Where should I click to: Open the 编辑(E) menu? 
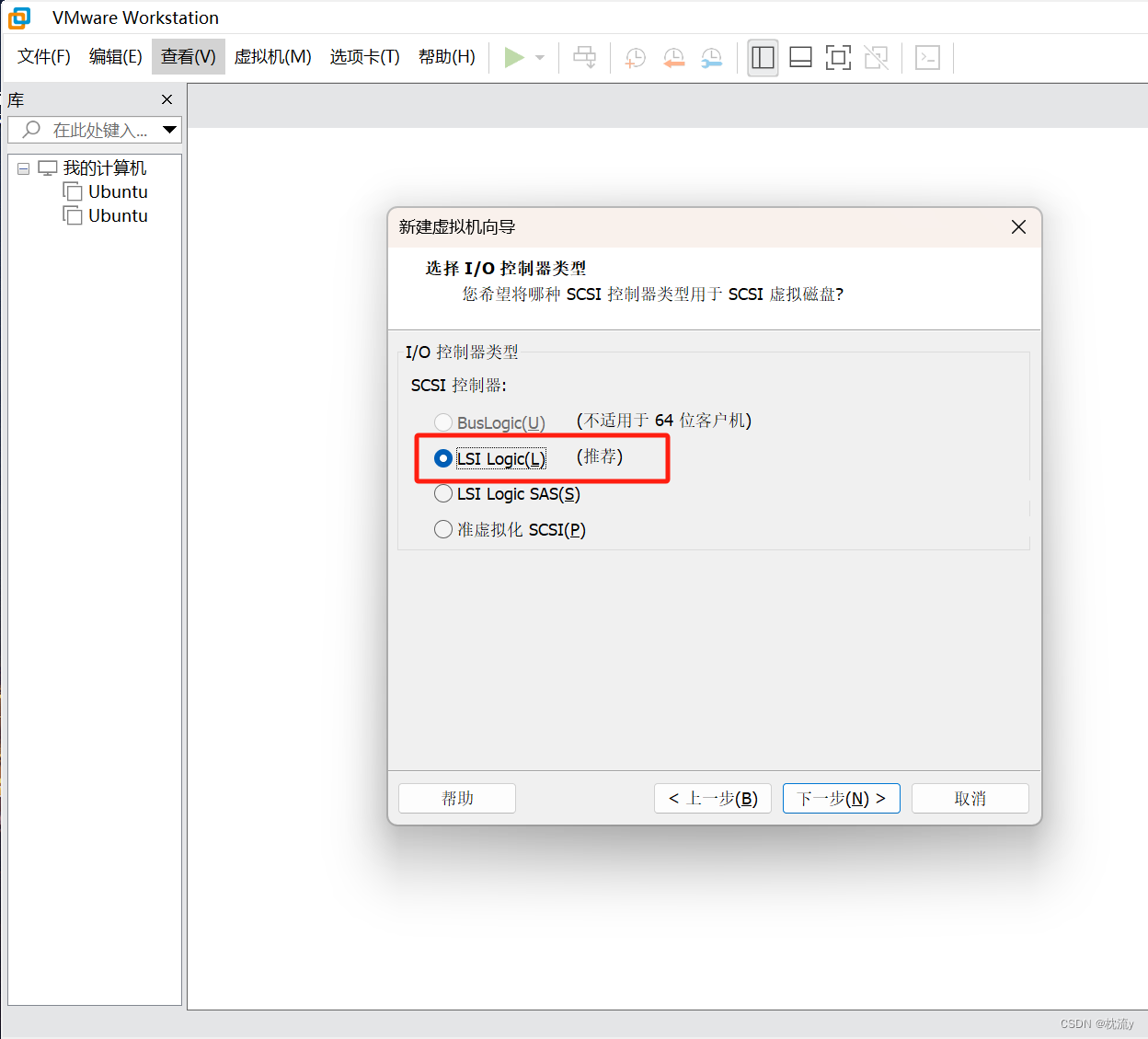(x=116, y=57)
